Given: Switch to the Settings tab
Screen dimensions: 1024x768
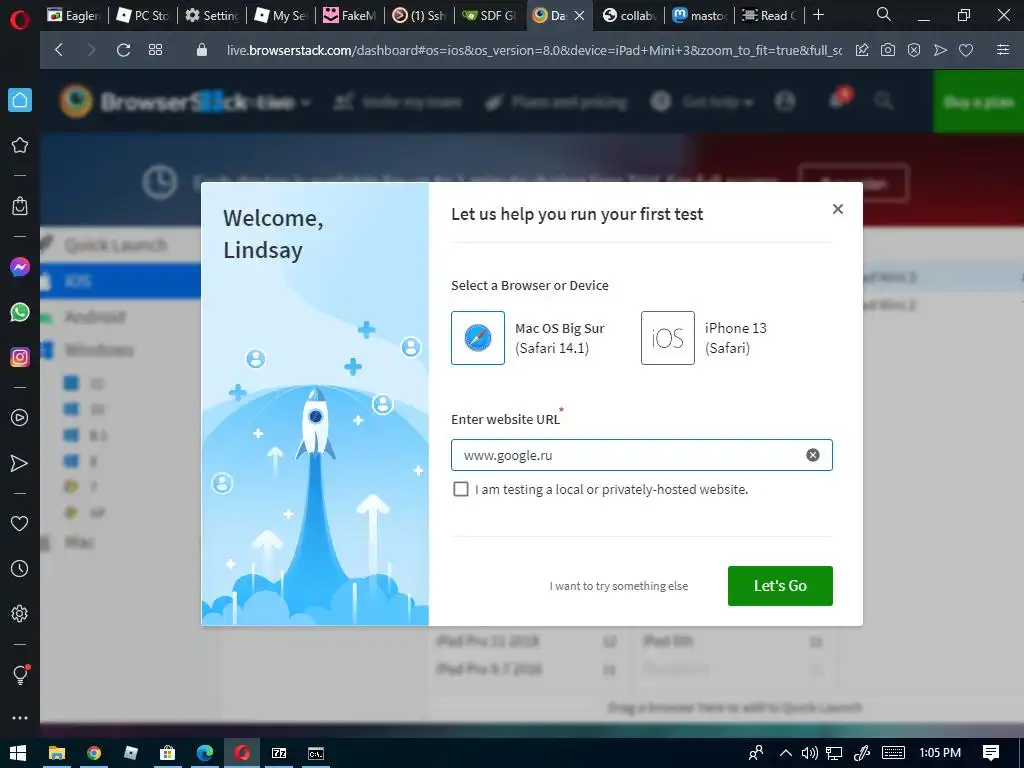Looking at the screenshot, I should [x=212, y=15].
